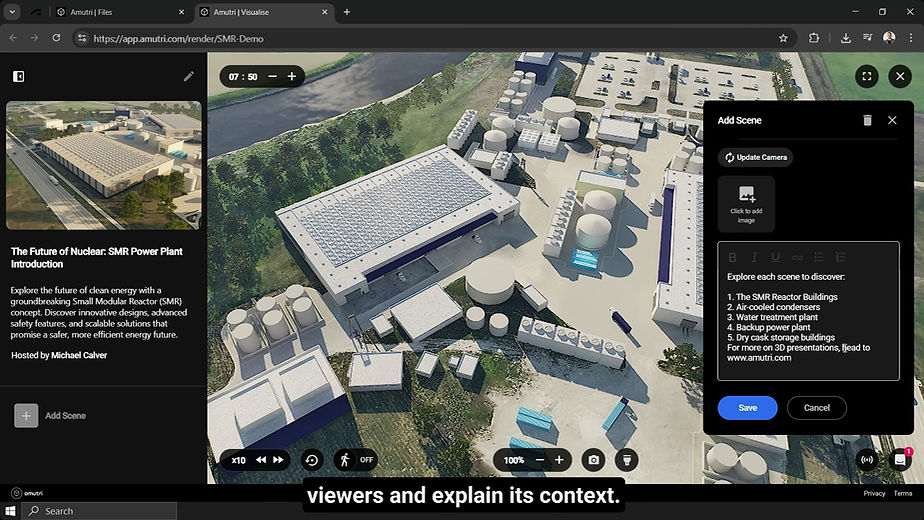Screen dimensions: 924x520
Task: Open tab search dropdown arrow
Action: [x=12, y=12]
